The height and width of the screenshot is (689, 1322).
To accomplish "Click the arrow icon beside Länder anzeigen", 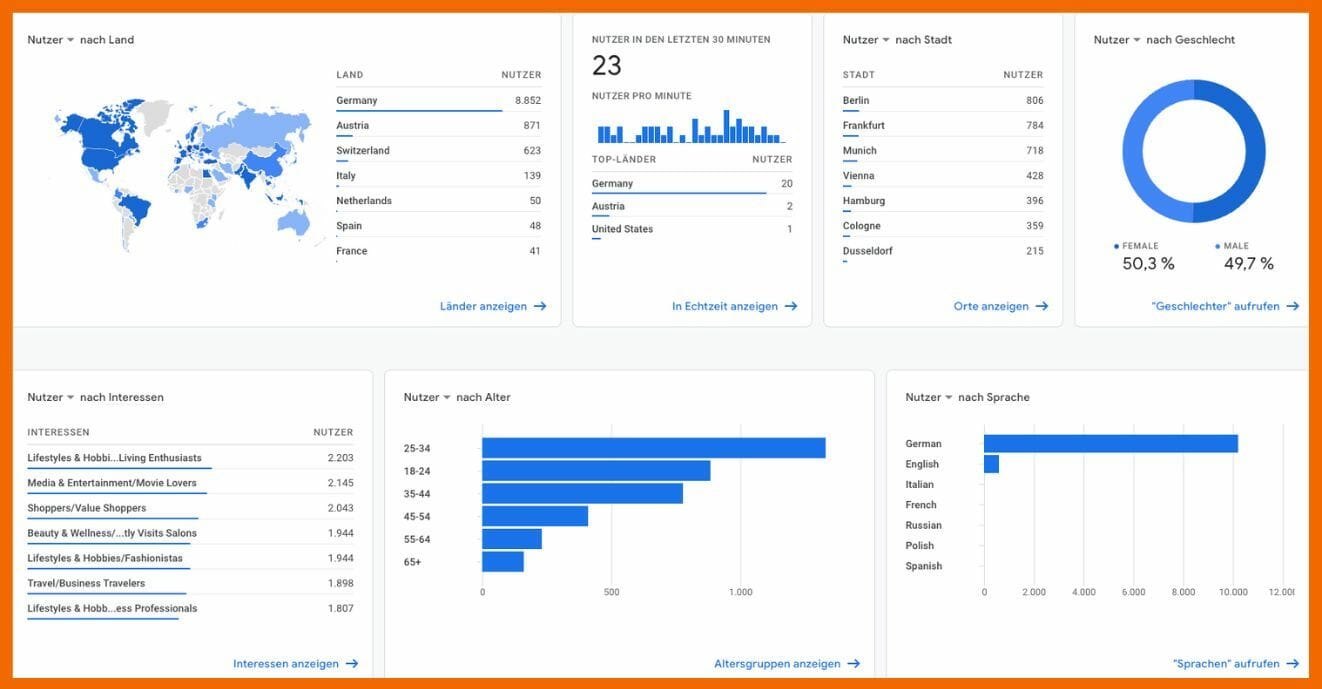I will pos(540,307).
